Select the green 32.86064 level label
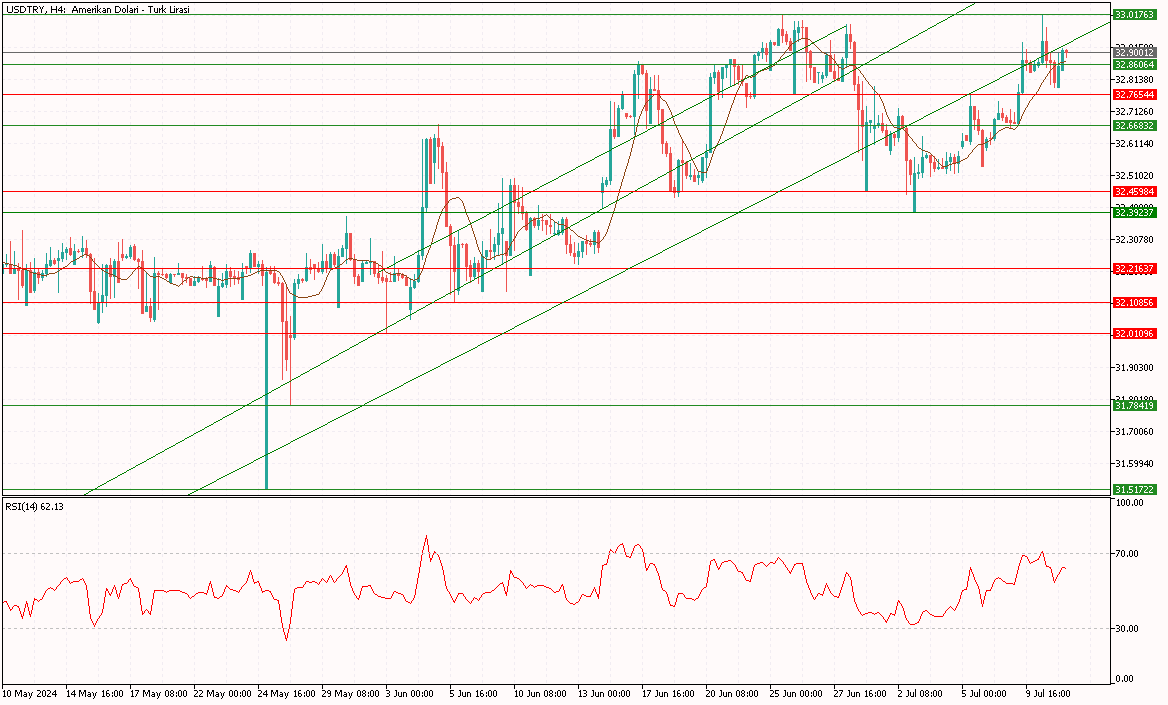This screenshot has height=705, width=1168. click(1134, 65)
